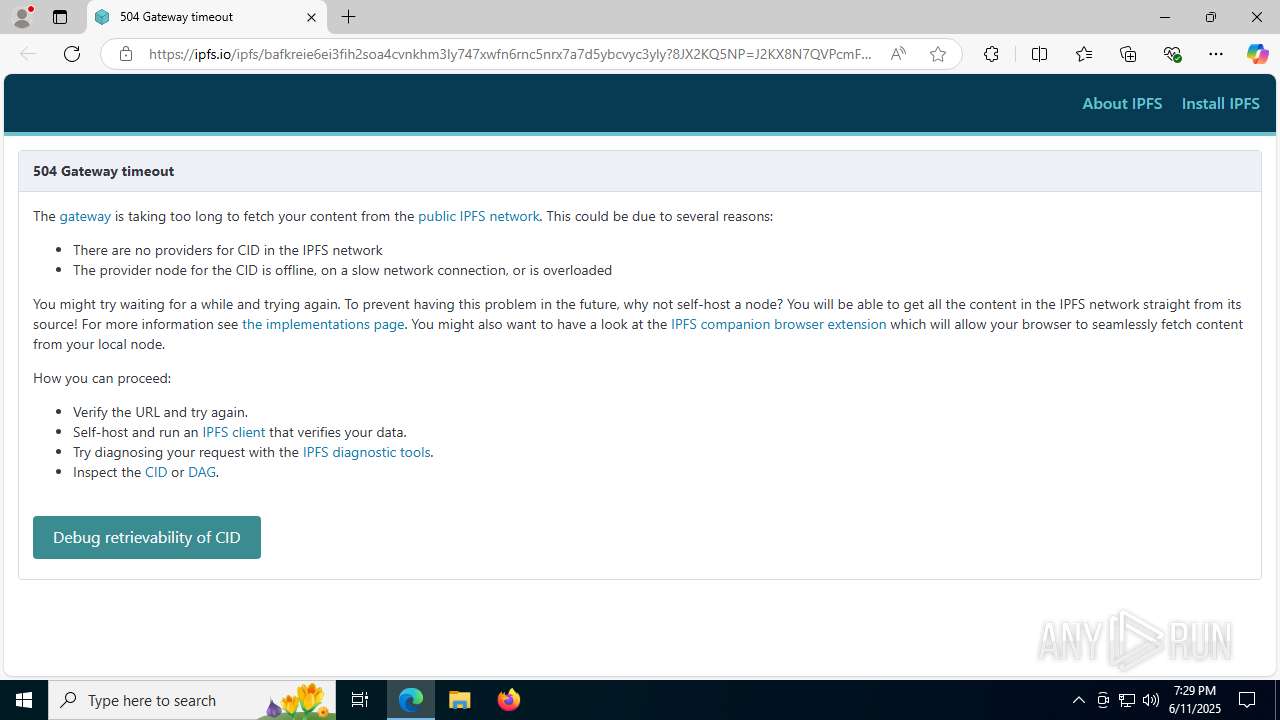This screenshot has width=1280, height=720.
Task: Restore down the browser window
Action: (1210, 17)
